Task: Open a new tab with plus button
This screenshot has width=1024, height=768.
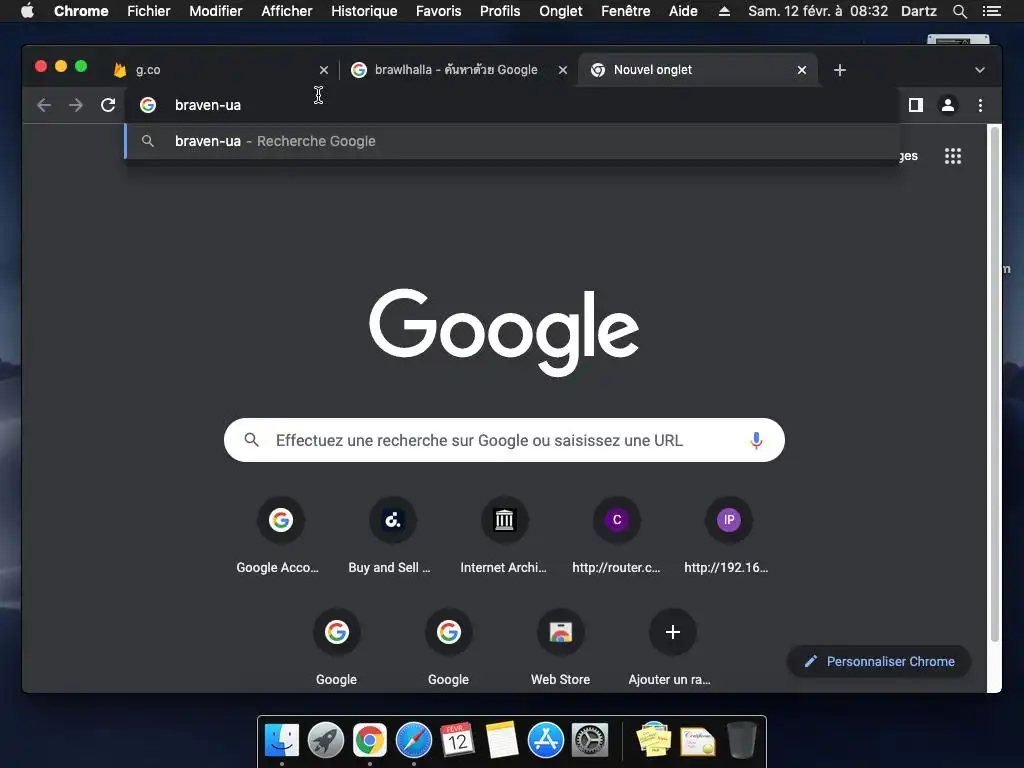Action: [x=840, y=70]
